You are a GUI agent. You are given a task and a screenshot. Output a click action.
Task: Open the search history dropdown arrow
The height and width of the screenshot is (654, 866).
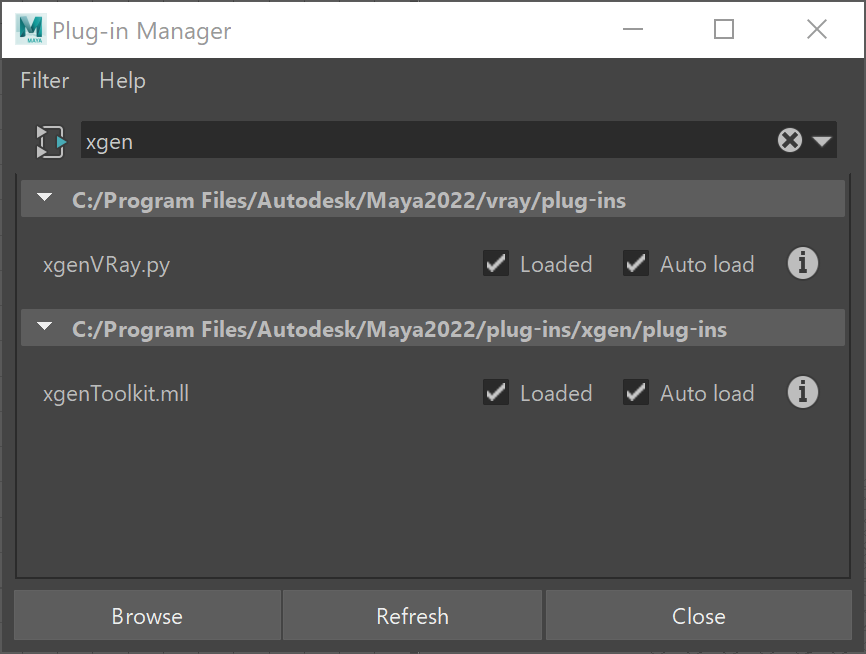tap(822, 141)
